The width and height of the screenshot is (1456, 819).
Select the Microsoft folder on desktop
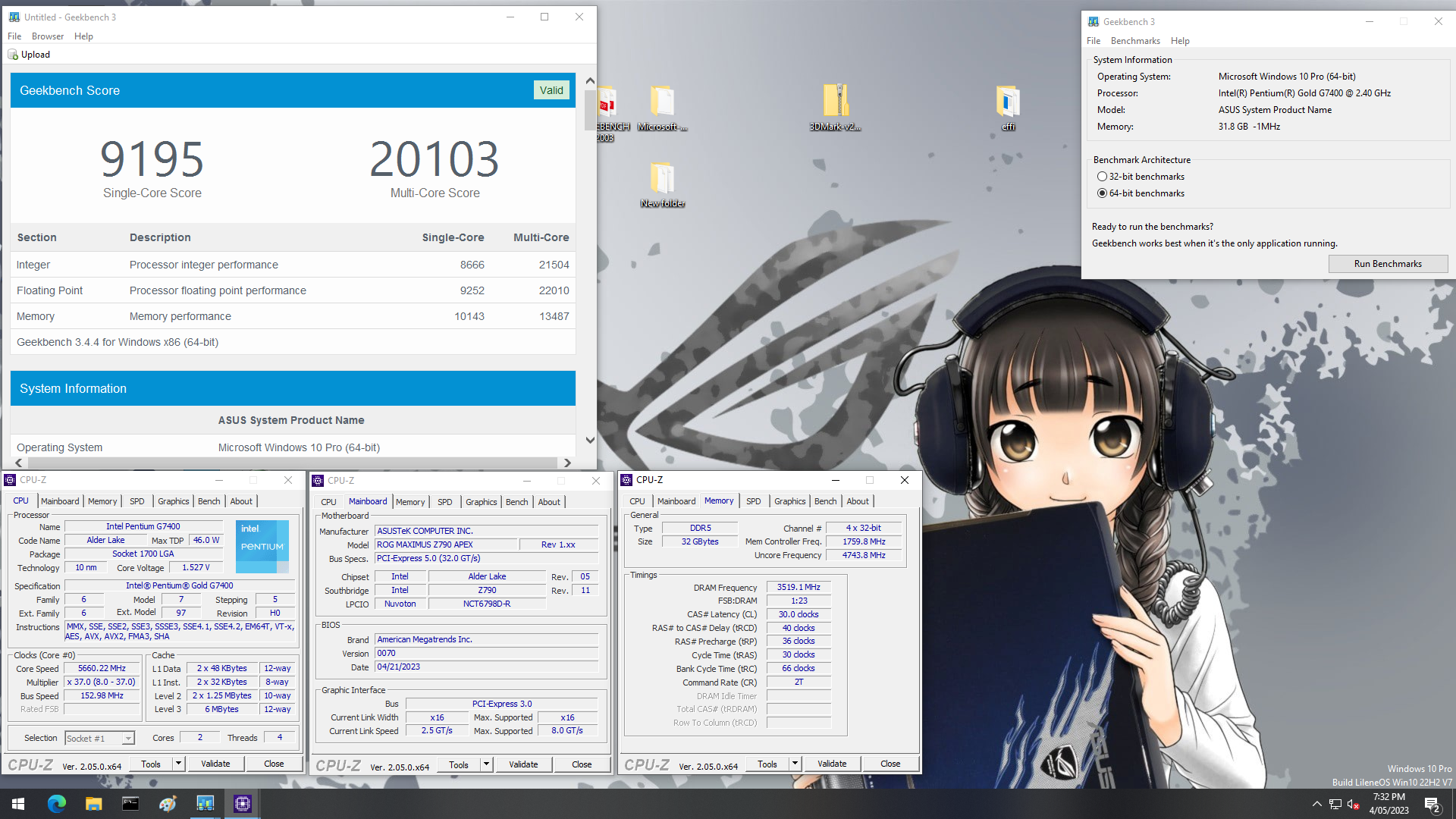tap(662, 108)
